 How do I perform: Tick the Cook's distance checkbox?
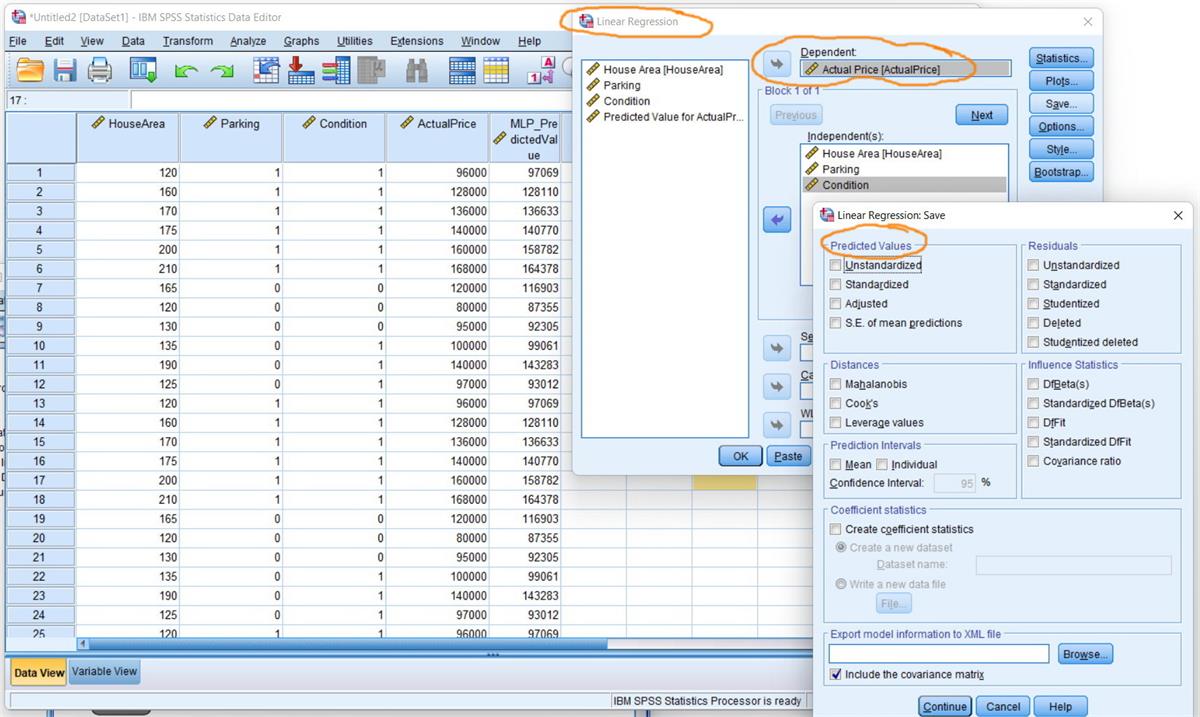tap(836, 403)
